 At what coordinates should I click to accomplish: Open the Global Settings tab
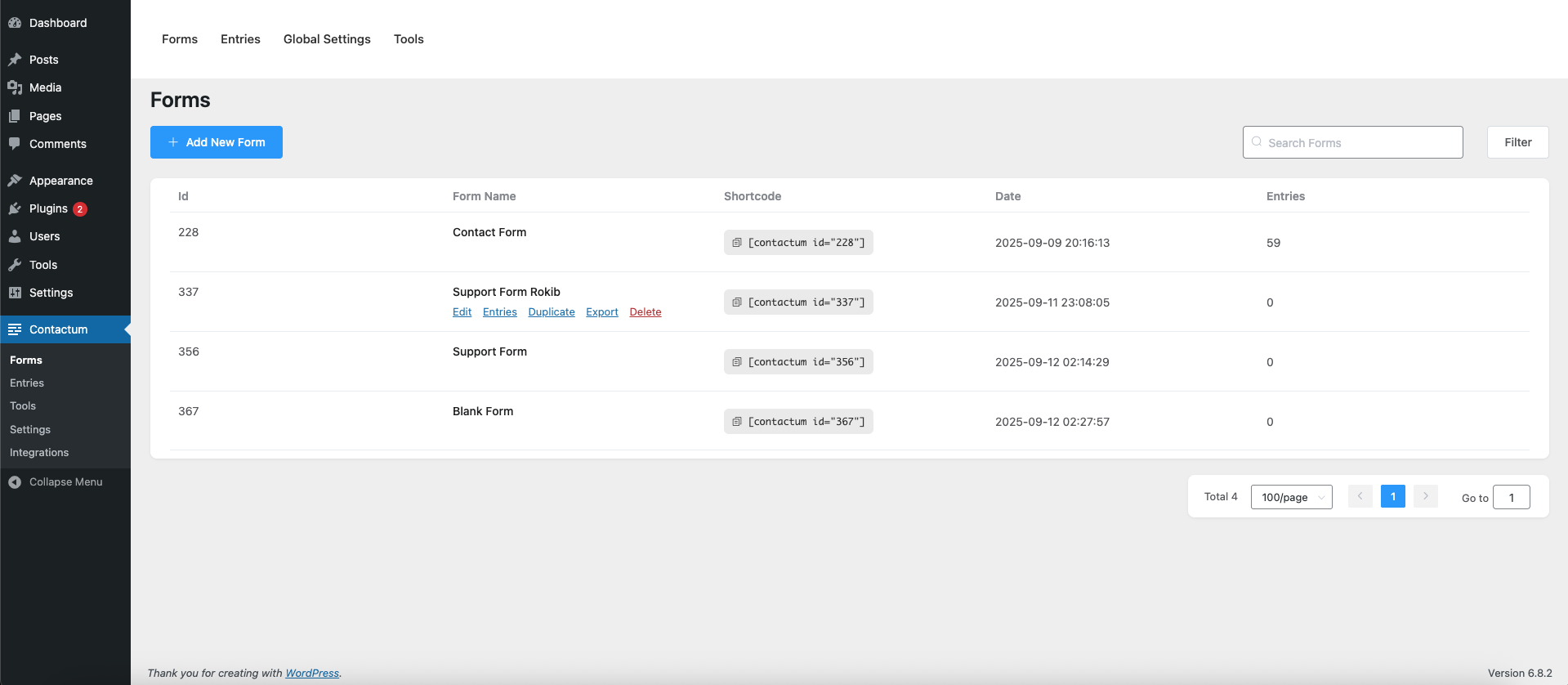[327, 39]
